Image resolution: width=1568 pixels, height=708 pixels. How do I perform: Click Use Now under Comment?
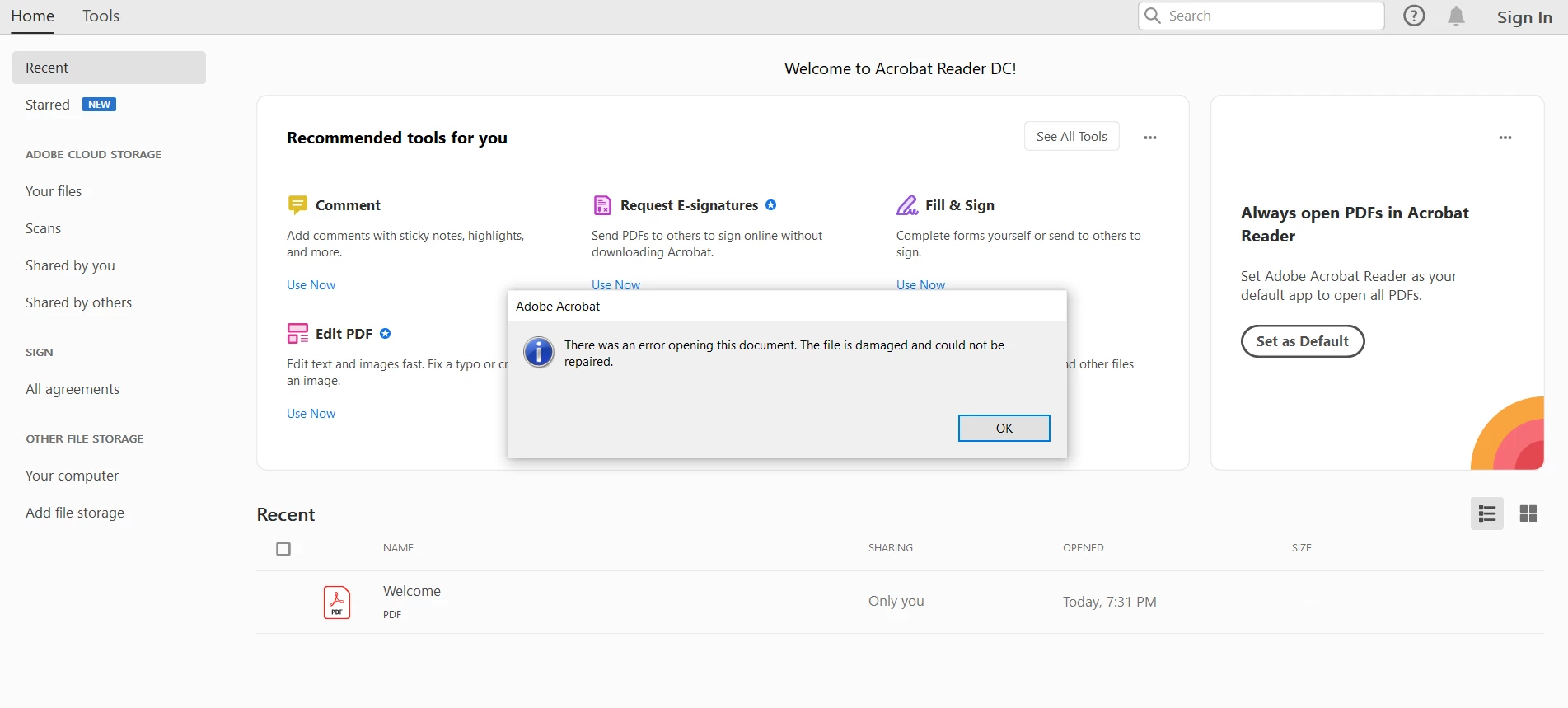[x=311, y=285]
